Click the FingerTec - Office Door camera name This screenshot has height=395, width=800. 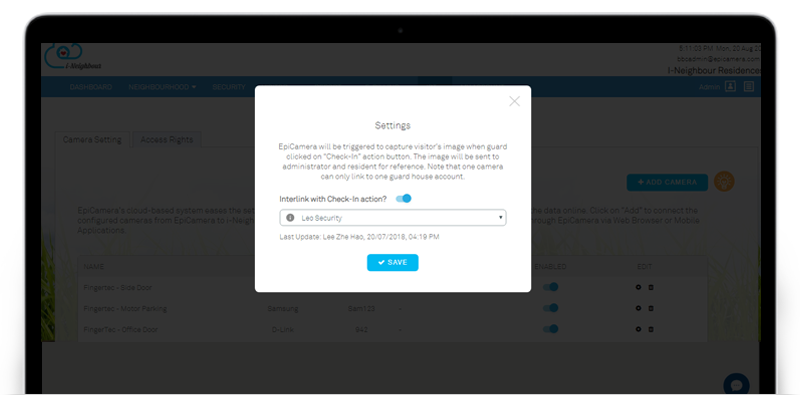tap(120, 330)
